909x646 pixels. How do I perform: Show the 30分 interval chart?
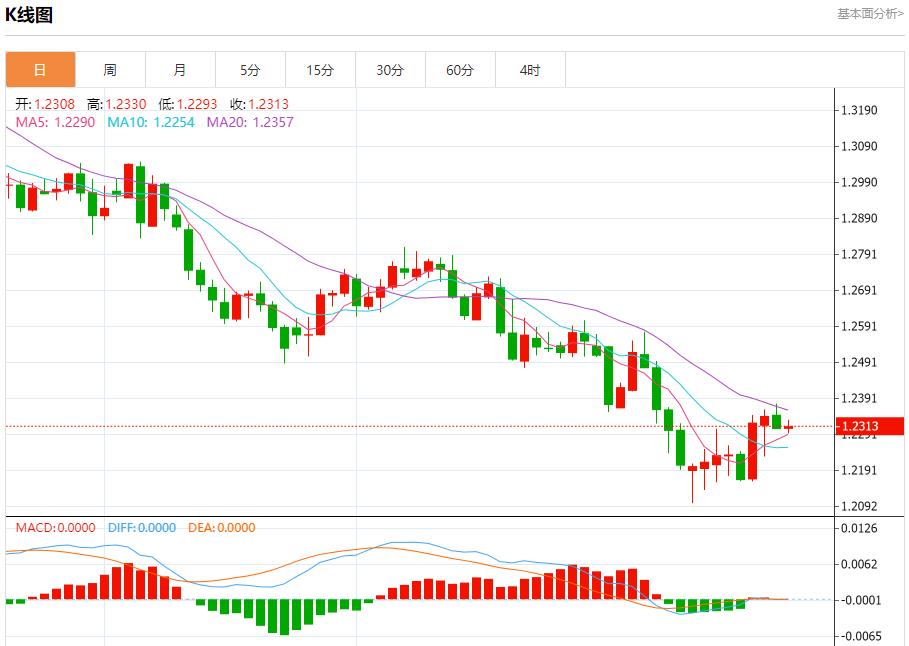390,70
